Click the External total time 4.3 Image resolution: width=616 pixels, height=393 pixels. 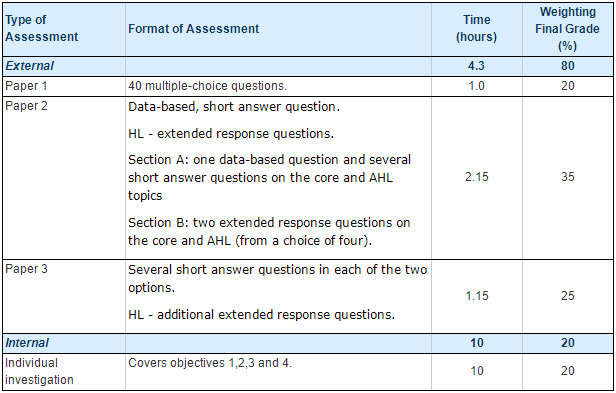[476, 66]
